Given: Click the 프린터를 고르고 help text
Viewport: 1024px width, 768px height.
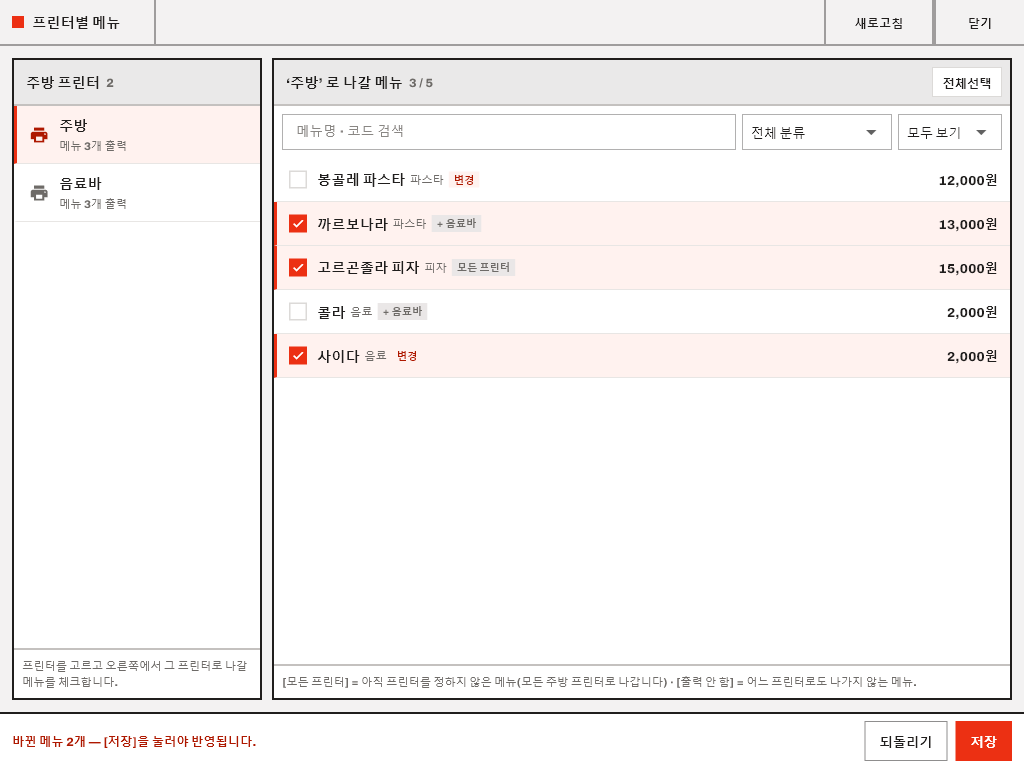Looking at the screenshot, I should click(x=135, y=673).
